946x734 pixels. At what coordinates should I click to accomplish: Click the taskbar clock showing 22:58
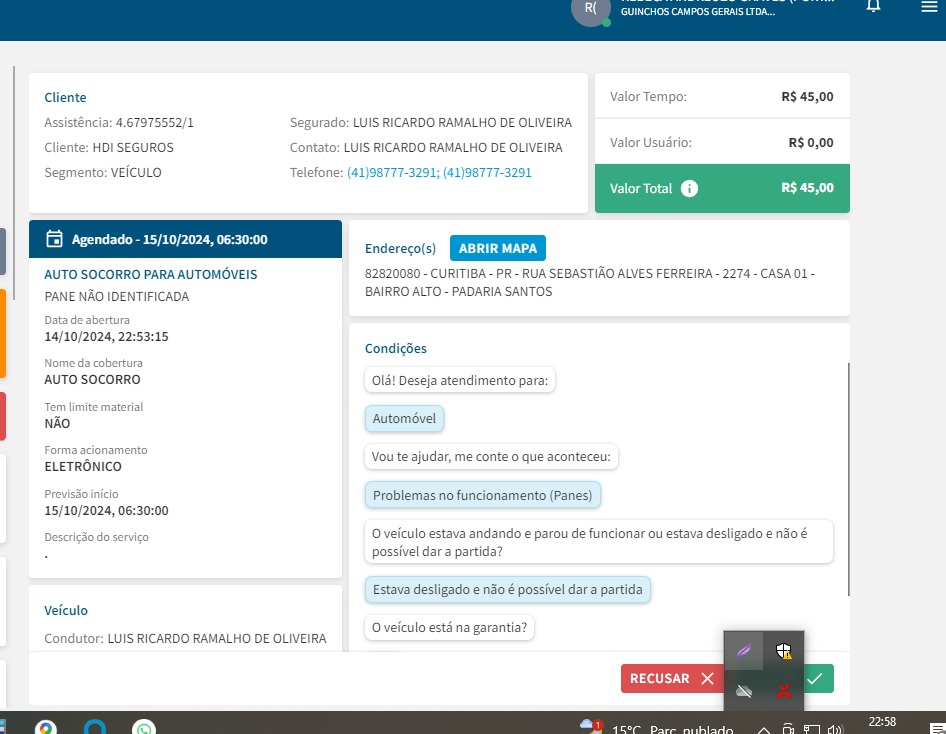(x=882, y=722)
